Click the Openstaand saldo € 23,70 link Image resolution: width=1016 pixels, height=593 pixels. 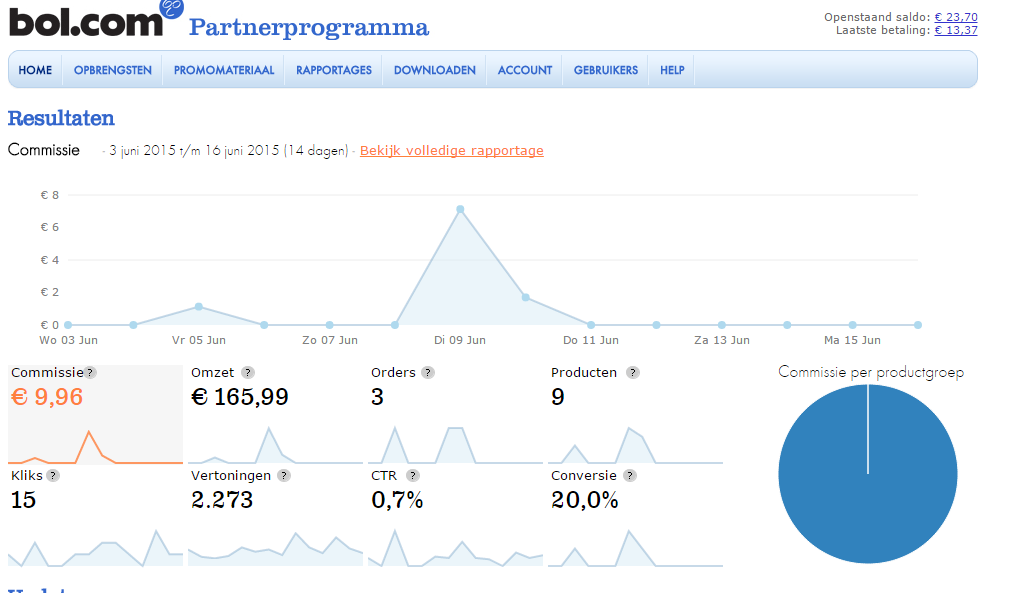(956, 17)
